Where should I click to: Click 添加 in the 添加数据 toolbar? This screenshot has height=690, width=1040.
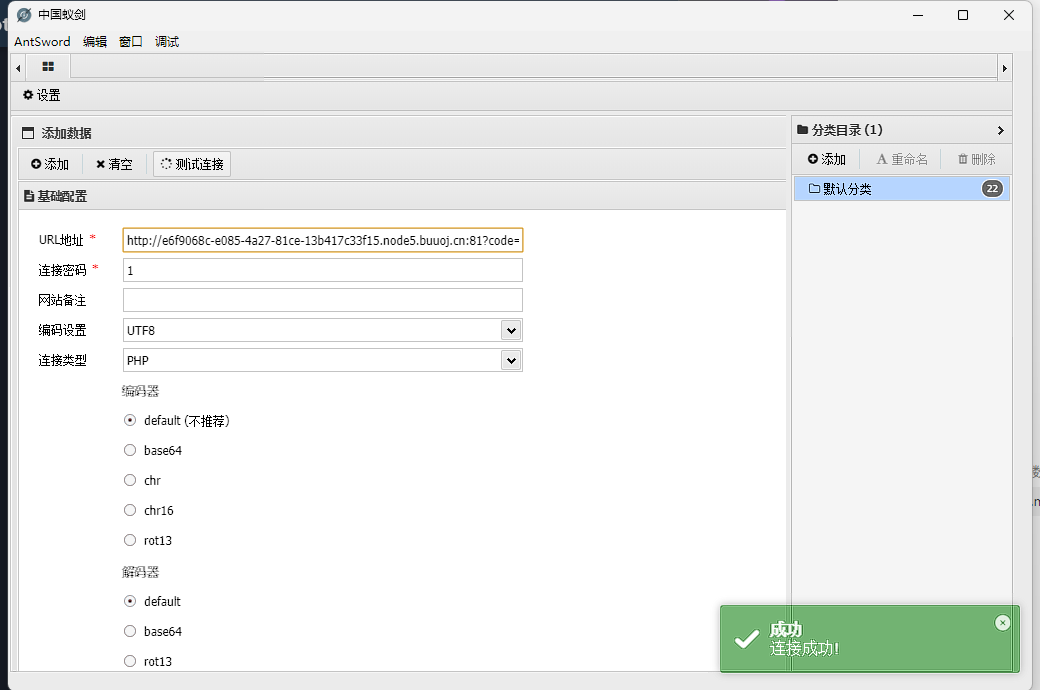click(x=50, y=164)
